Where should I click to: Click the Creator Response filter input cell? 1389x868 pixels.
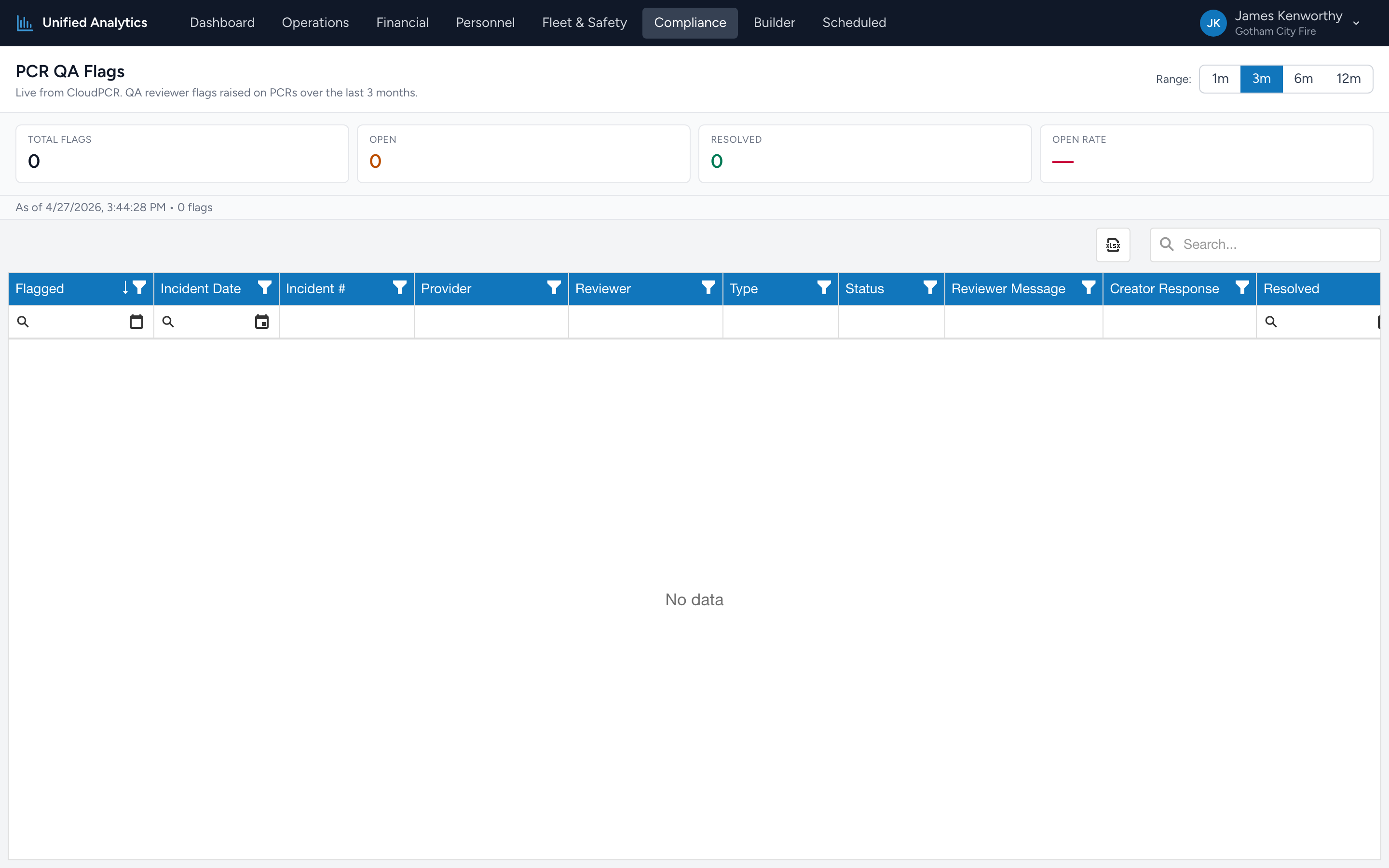1180,322
